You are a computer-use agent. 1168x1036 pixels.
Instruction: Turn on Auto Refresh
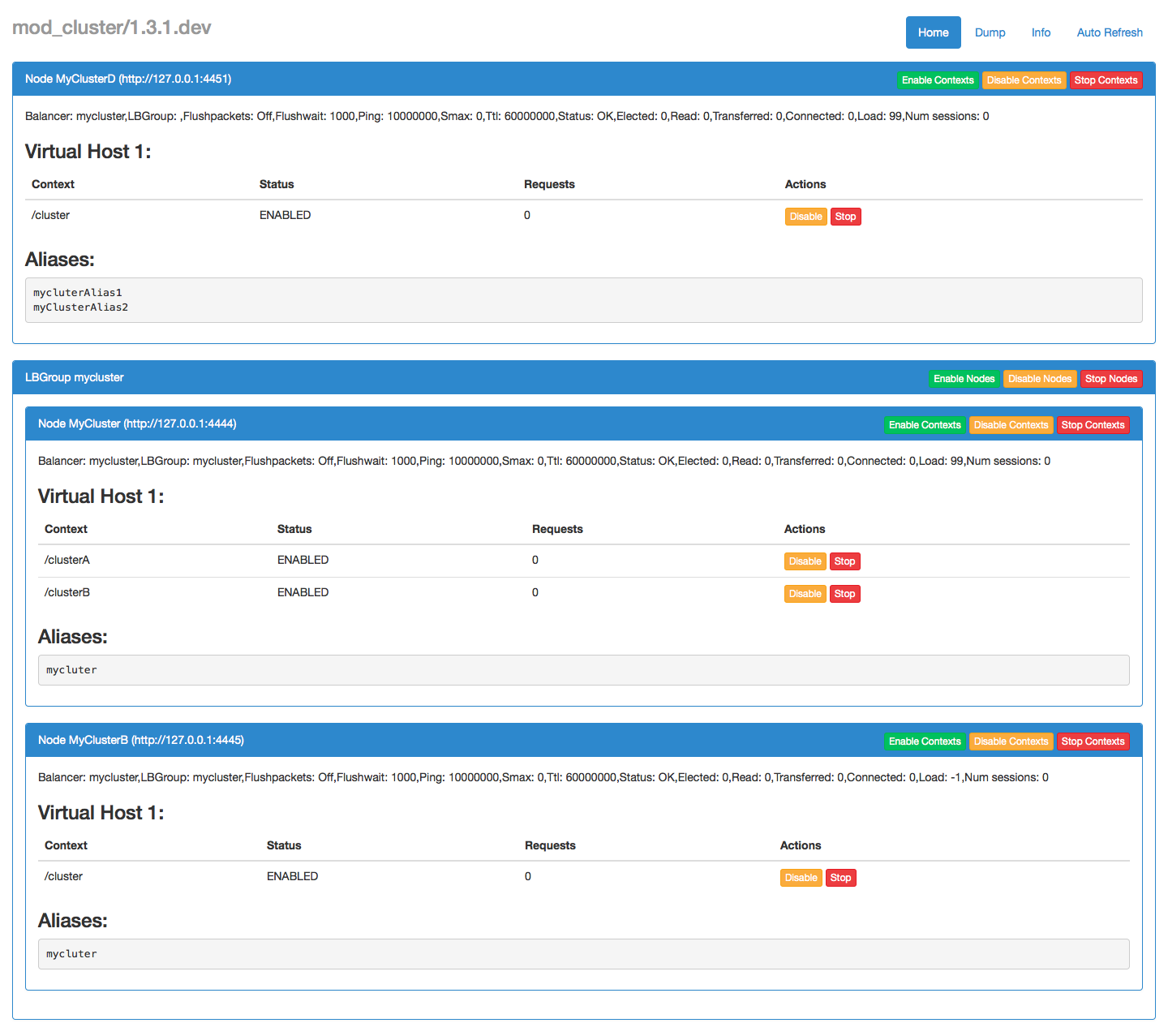pyautogui.click(x=1110, y=32)
